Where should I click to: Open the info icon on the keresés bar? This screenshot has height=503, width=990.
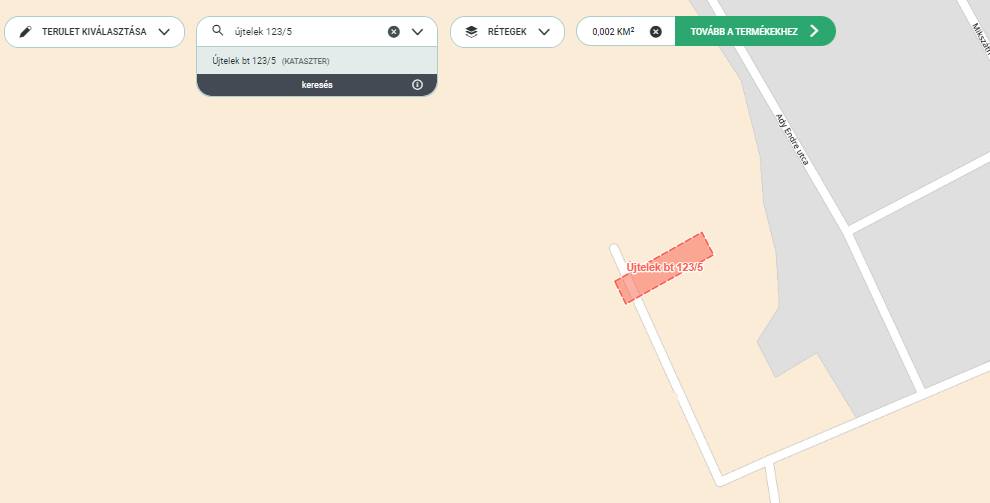click(417, 85)
